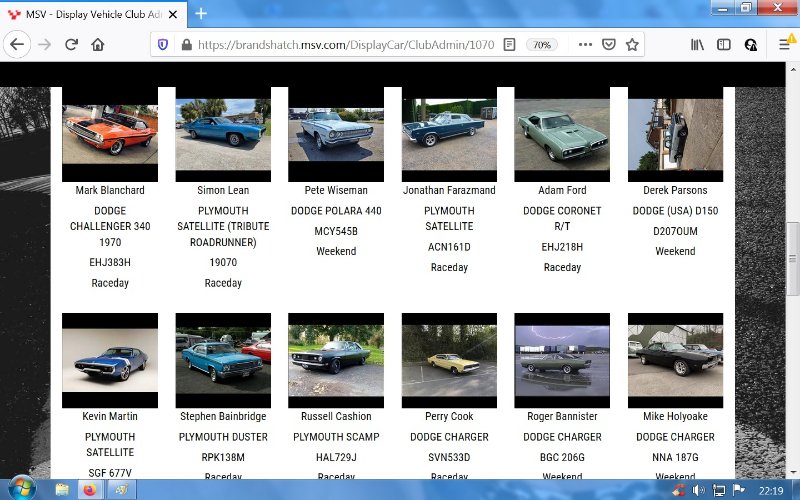Viewport: 800px width, 500px height.
Task: Click the browser Back arrow button
Action: tap(17, 45)
